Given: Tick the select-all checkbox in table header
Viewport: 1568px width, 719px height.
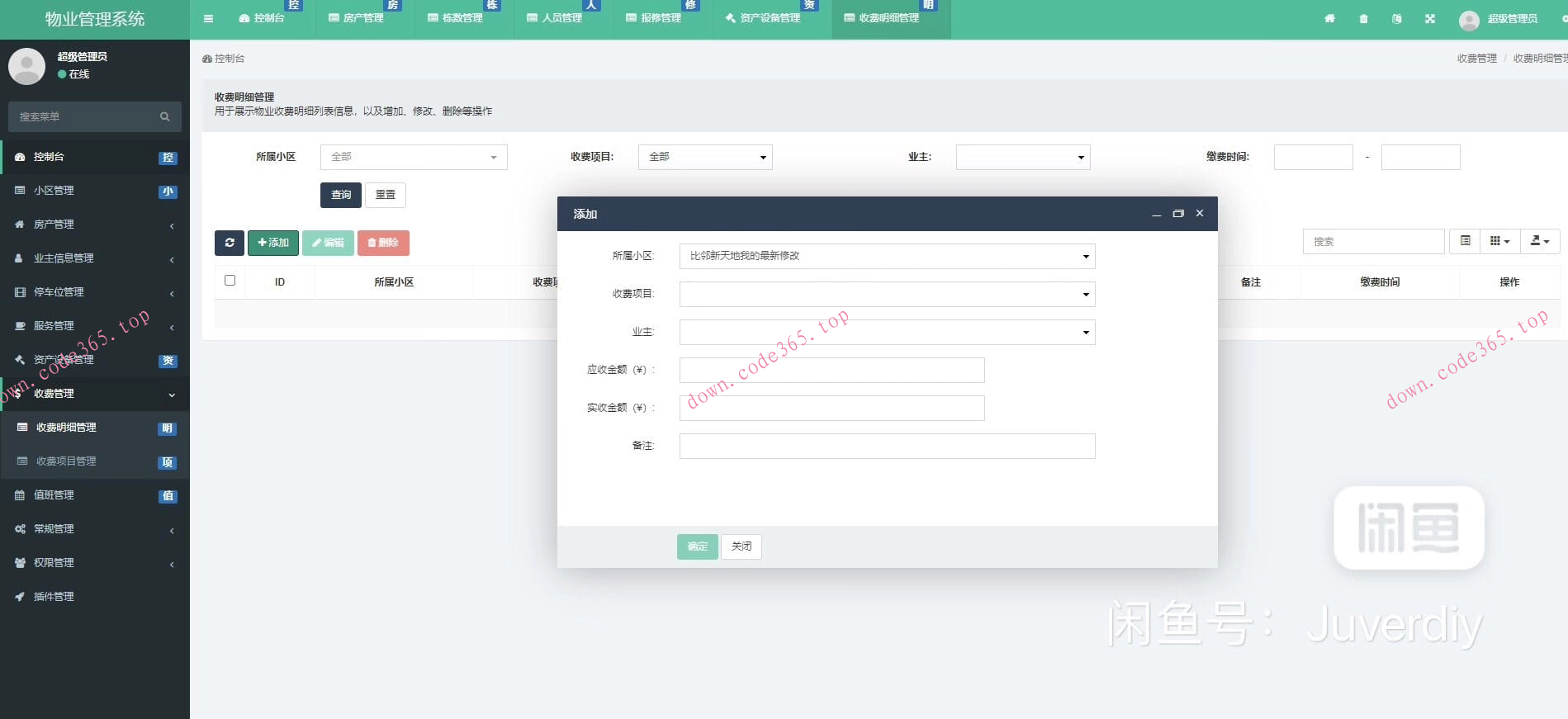Looking at the screenshot, I should [230, 281].
